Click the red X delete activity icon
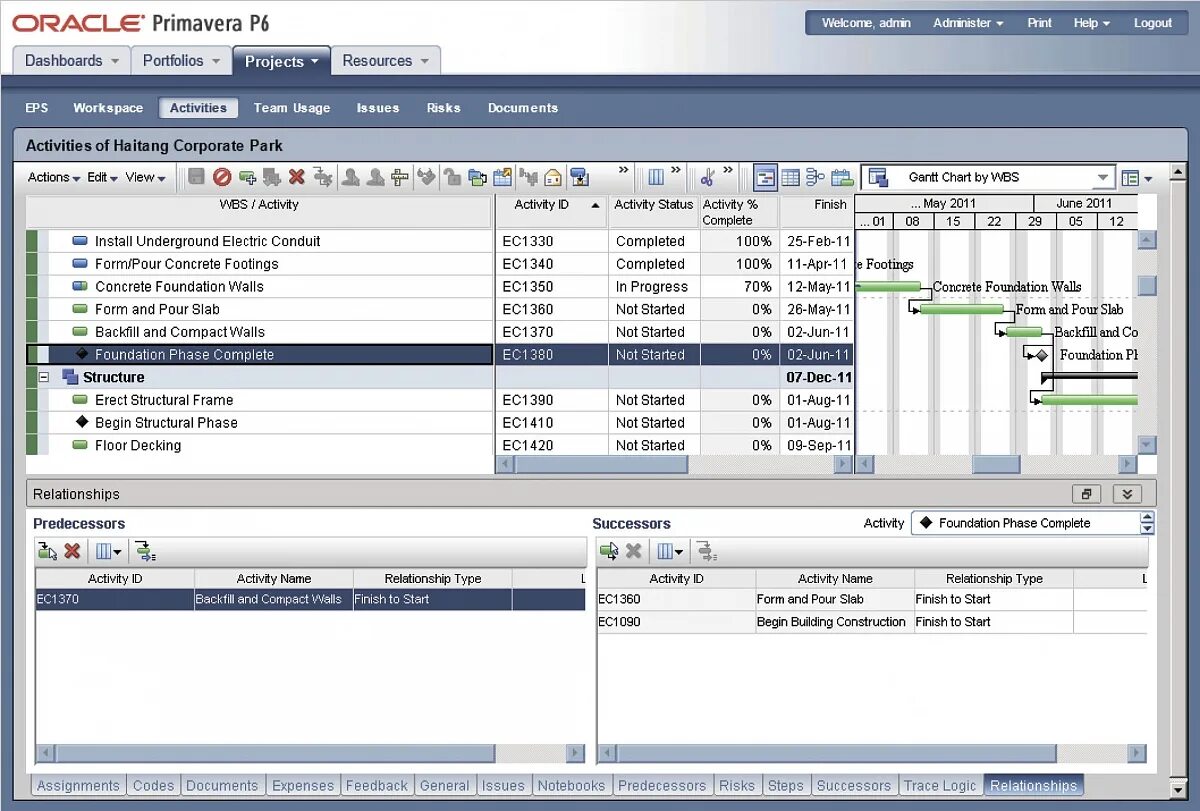This screenshot has height=811, width=1200. coord(297,177)
